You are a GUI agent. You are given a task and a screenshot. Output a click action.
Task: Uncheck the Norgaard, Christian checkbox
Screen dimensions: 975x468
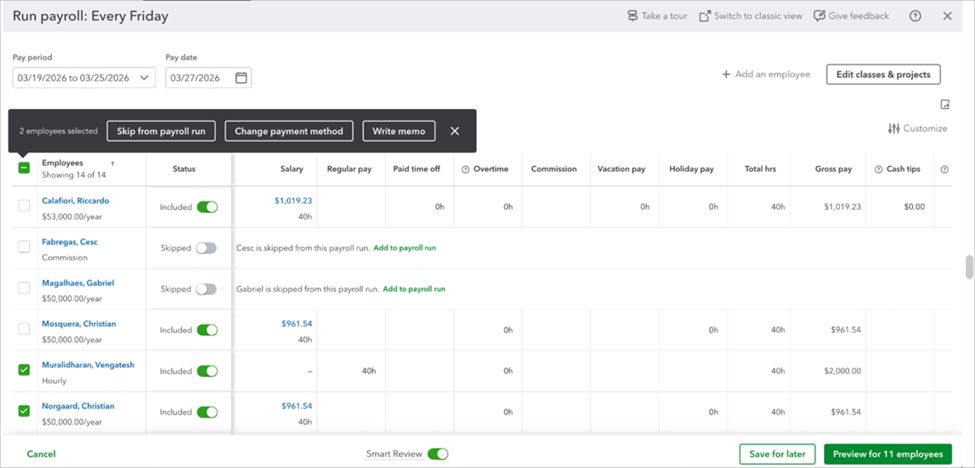(24, 411)
